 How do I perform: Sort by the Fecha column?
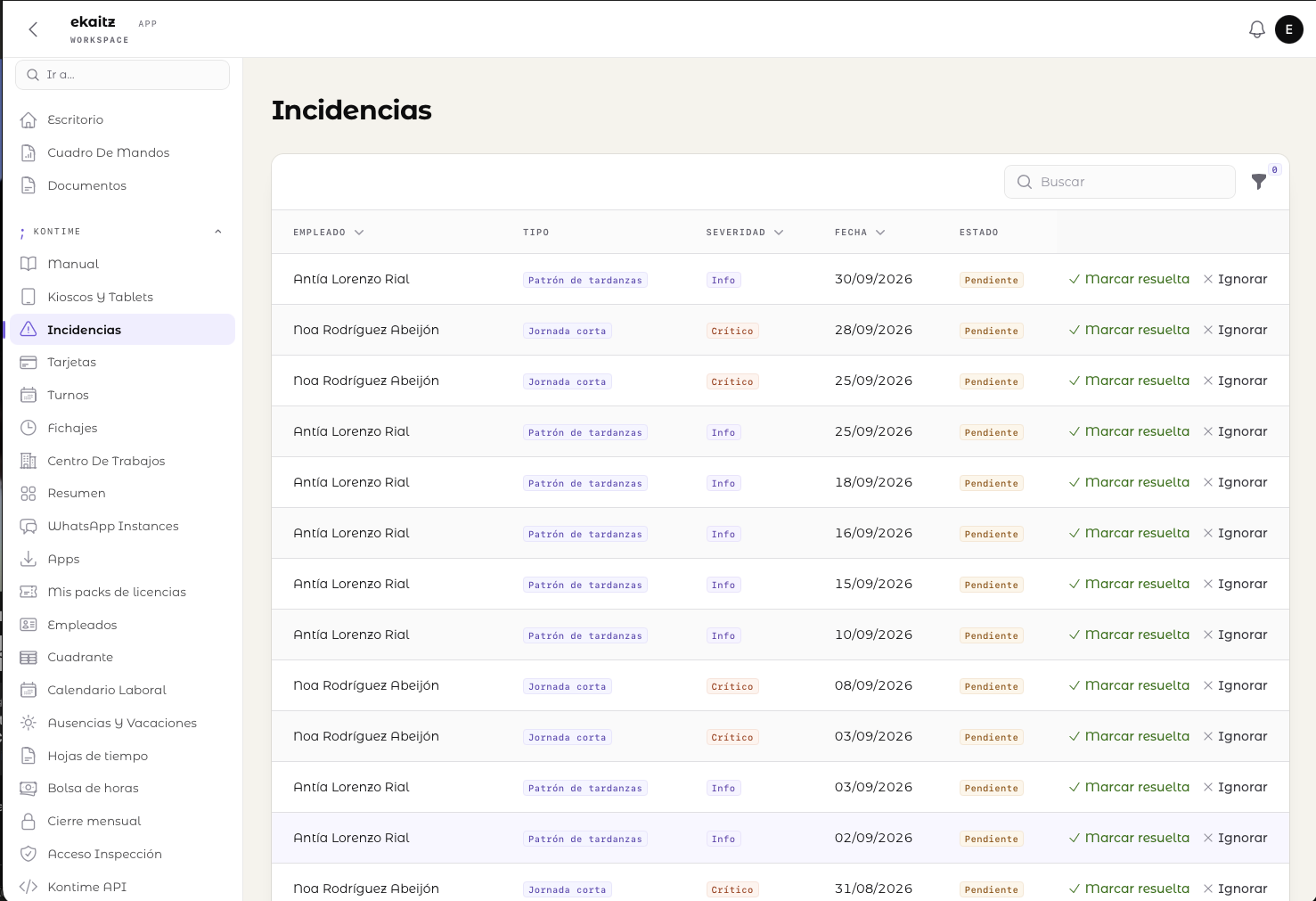tap(860, 233)
